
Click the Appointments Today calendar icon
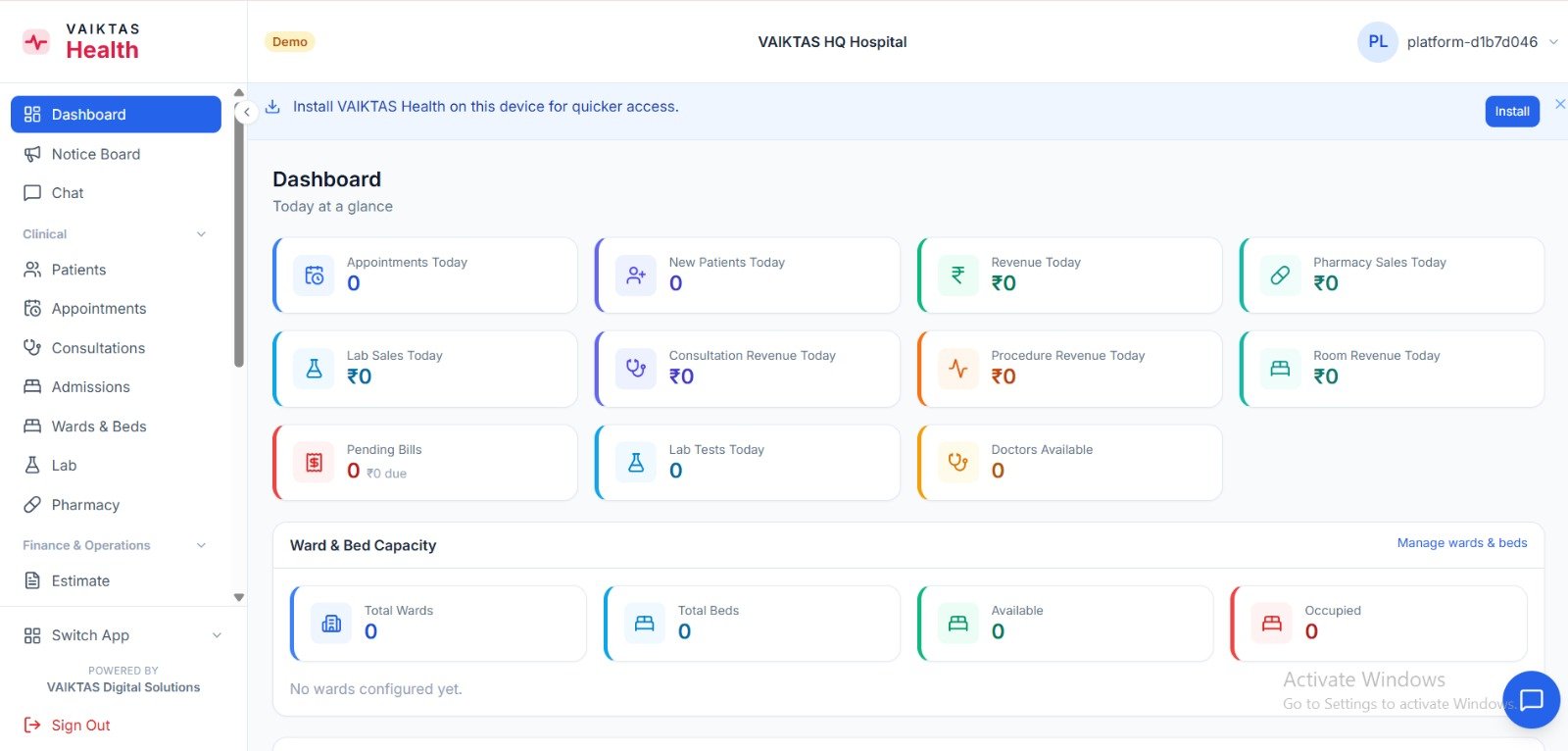[x=314, y=275]
